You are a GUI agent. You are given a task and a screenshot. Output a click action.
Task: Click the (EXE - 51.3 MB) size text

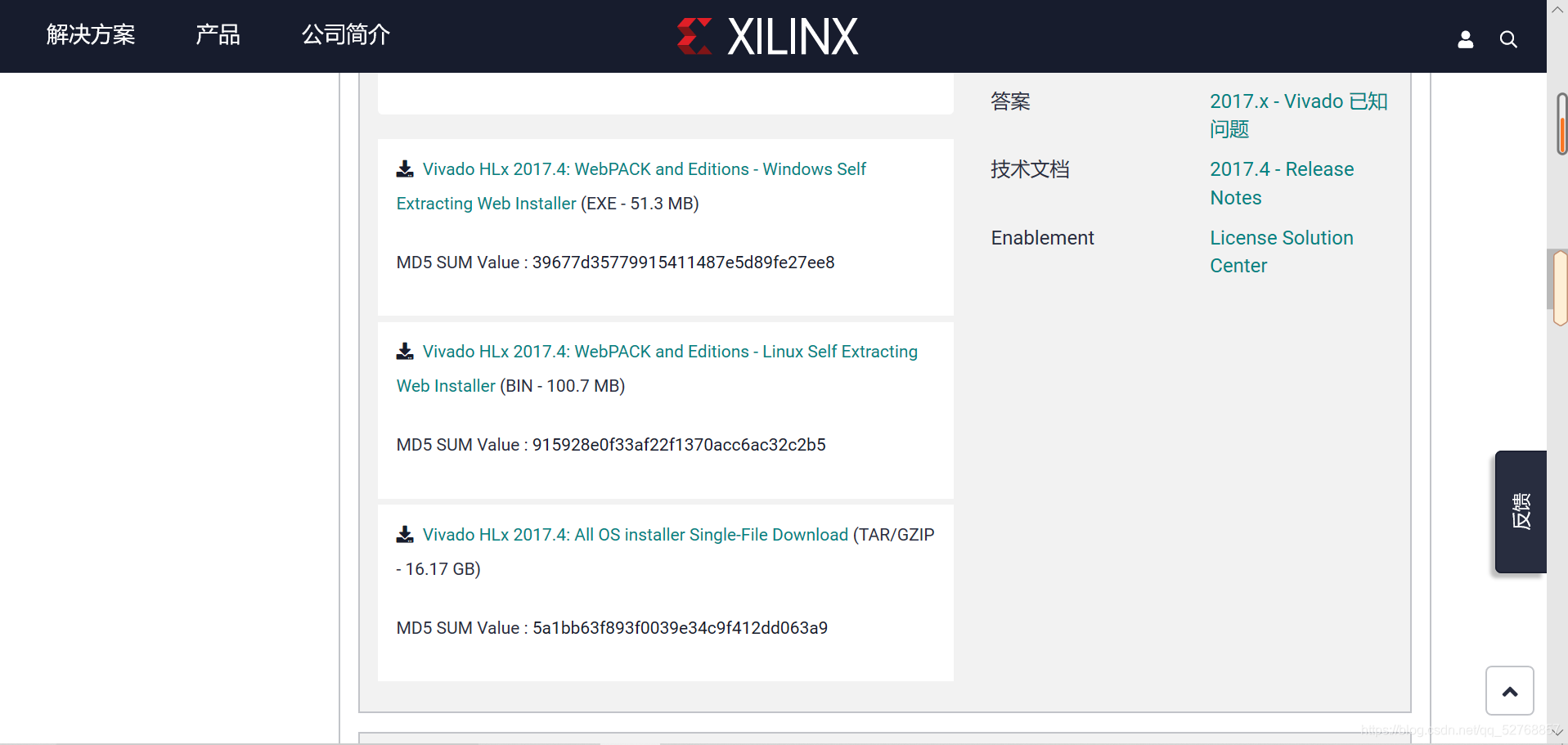pyautogui.click(x=640, y=204)
